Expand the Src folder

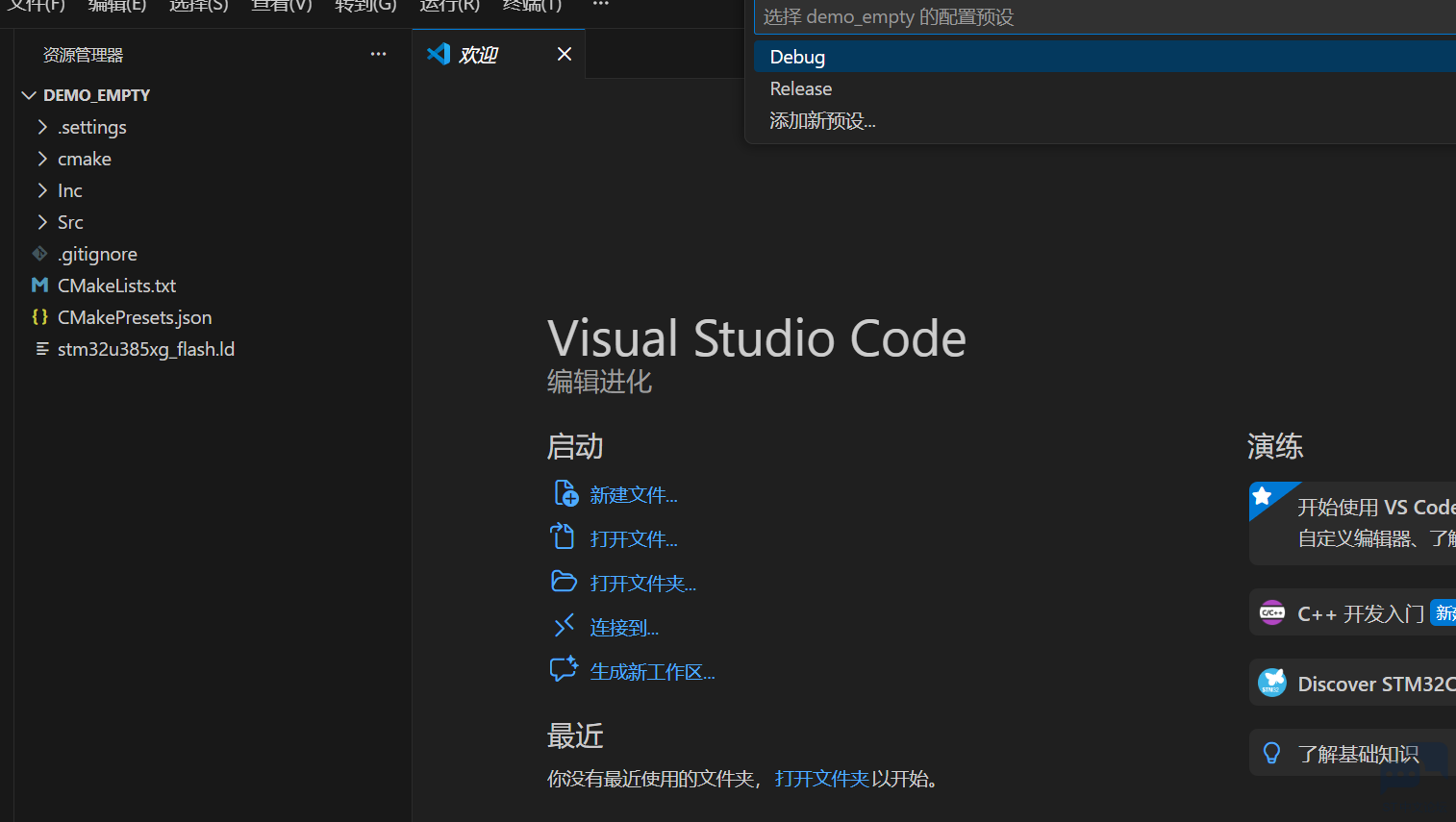(x=42, y=222)
